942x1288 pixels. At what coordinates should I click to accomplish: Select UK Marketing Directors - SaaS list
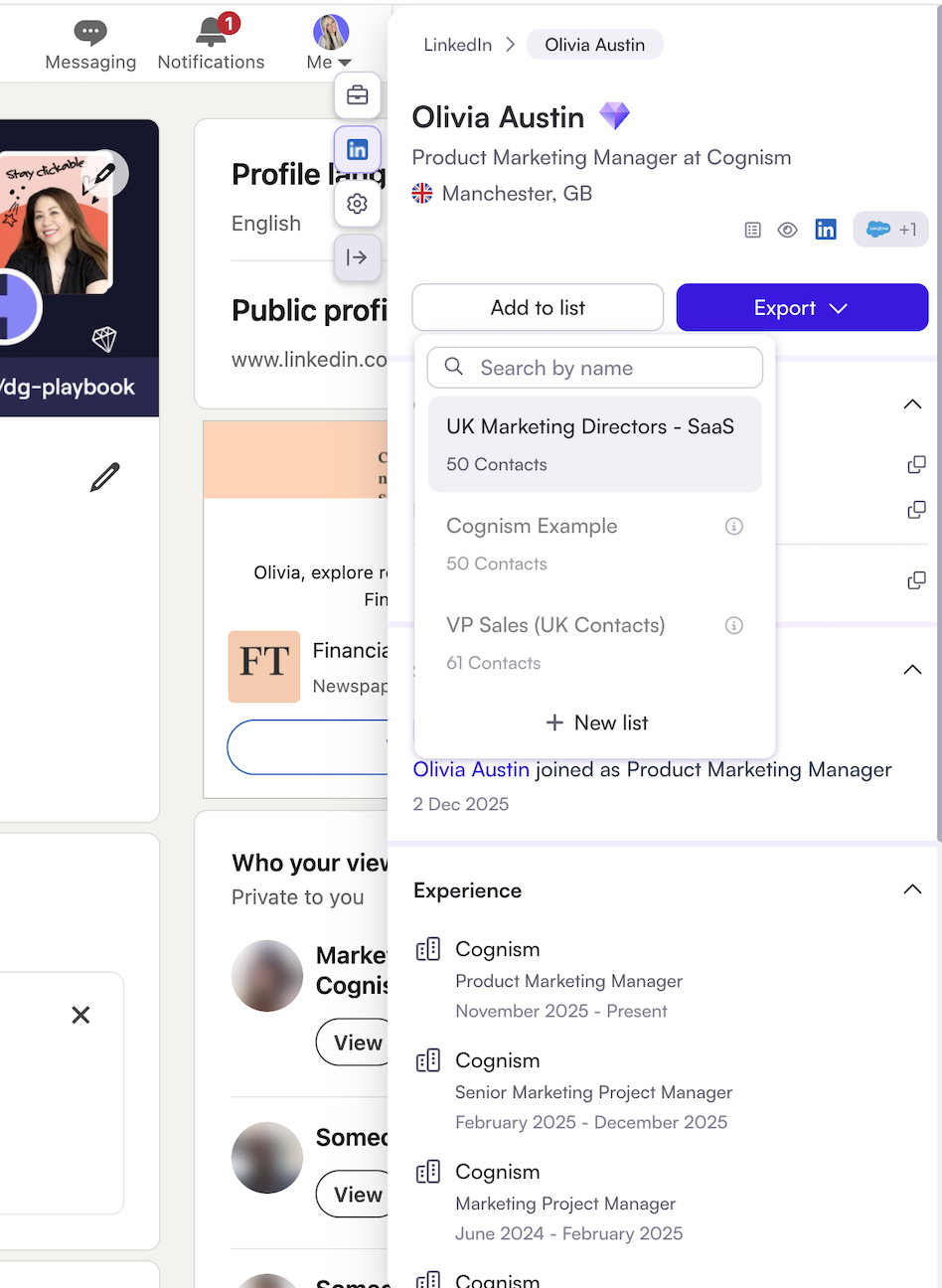[594, 444]
